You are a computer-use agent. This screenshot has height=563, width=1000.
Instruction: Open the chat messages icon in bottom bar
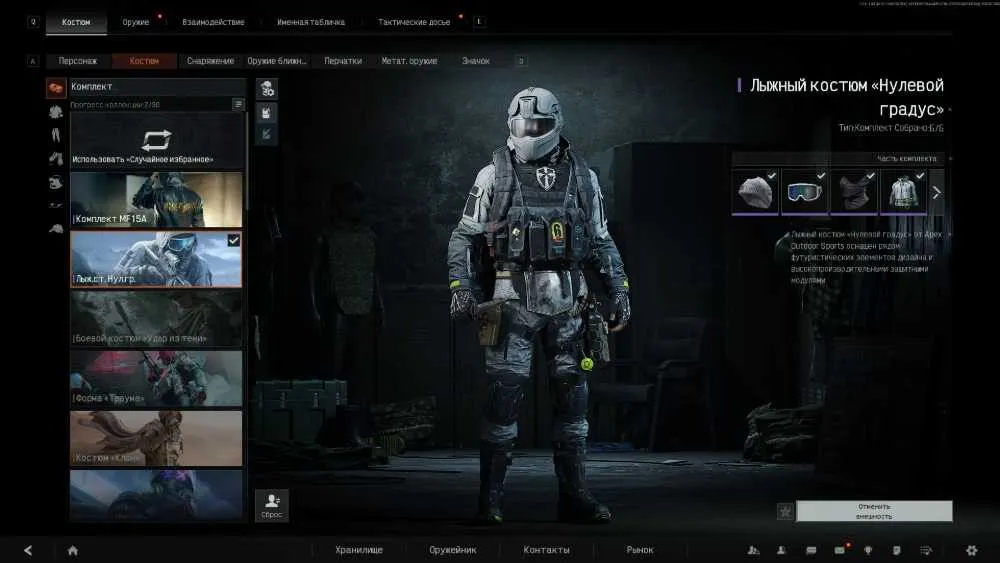(x=811, y=550)
